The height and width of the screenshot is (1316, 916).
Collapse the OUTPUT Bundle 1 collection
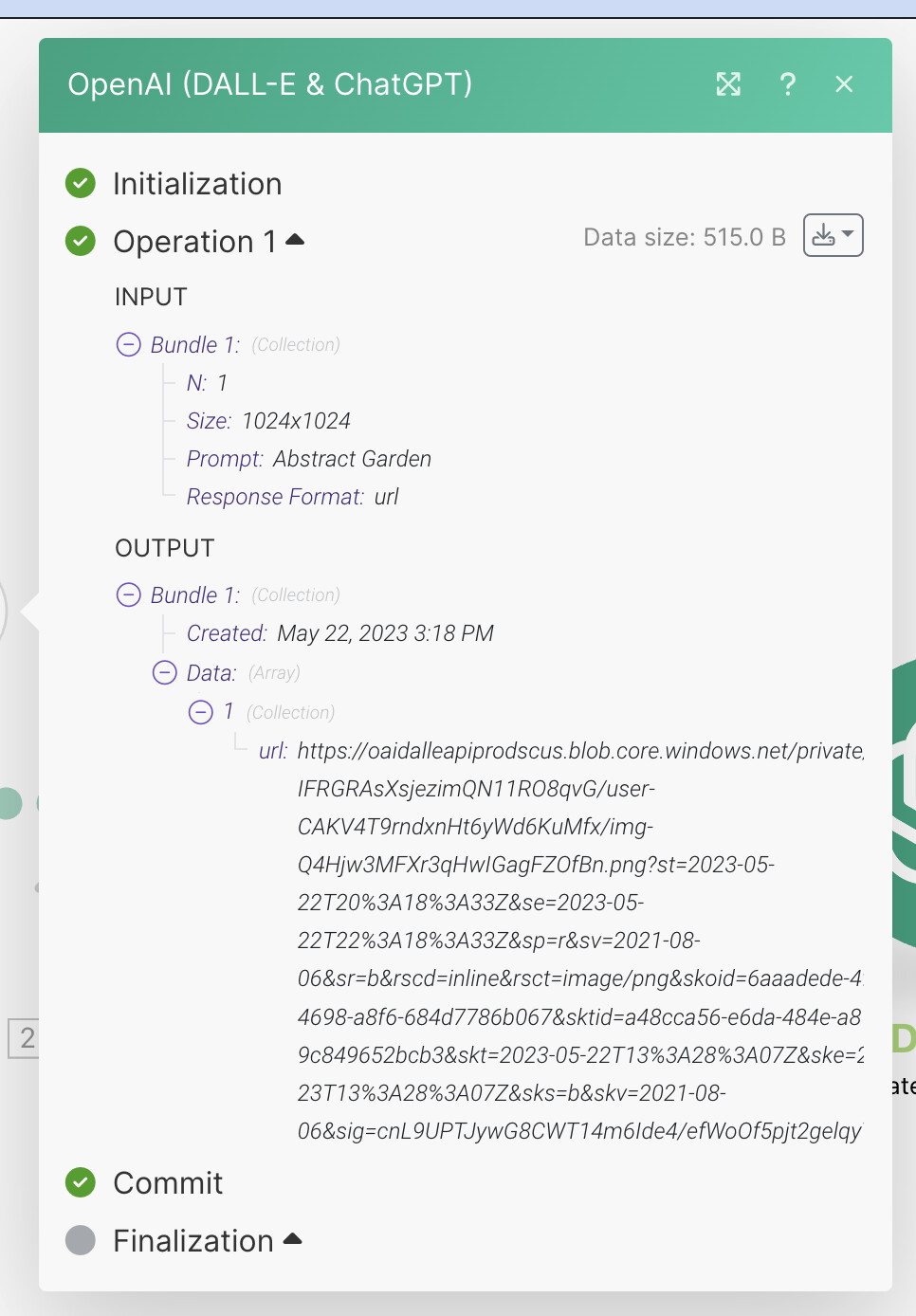click(x=128, y=594)
